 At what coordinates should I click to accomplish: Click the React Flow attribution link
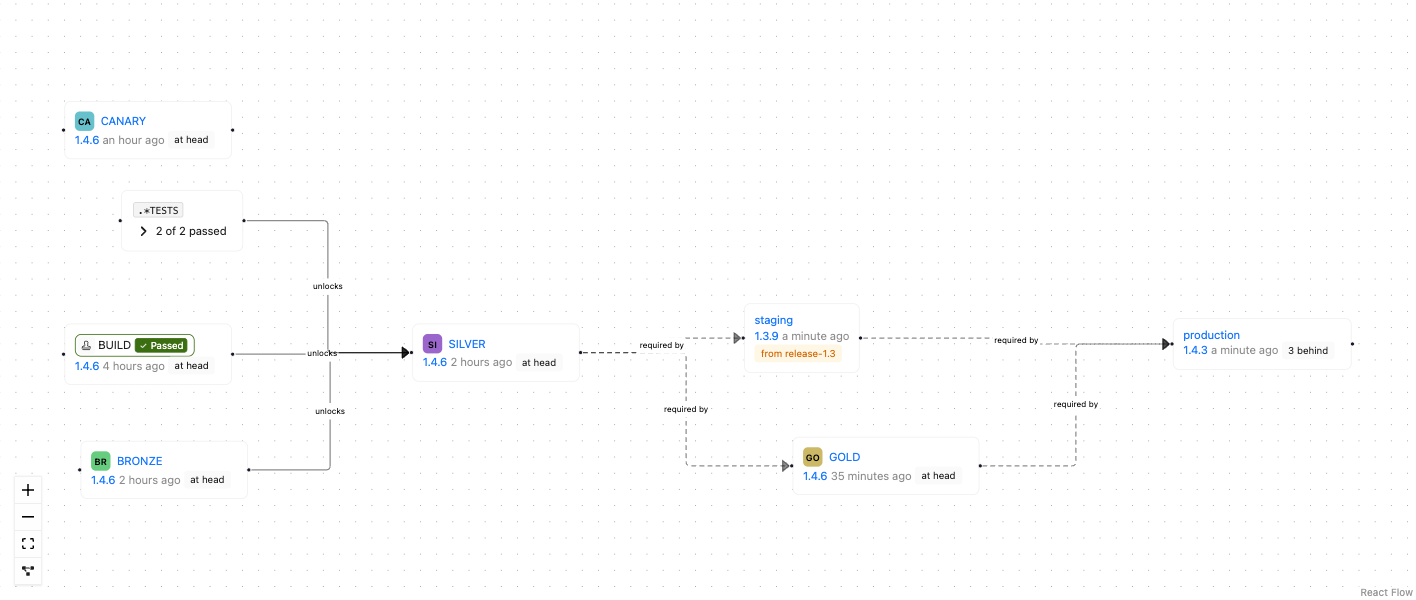tap(1386, 592)
